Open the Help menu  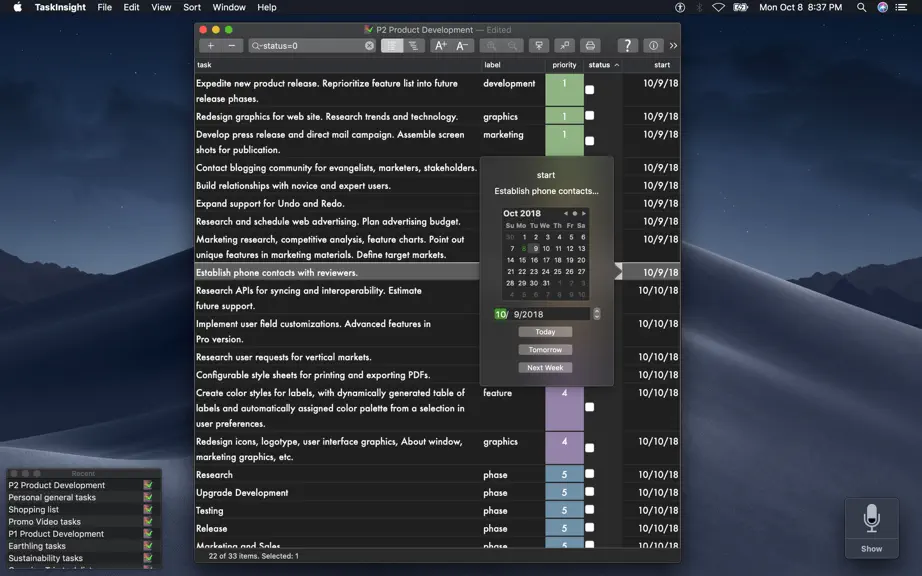point(266,7)
